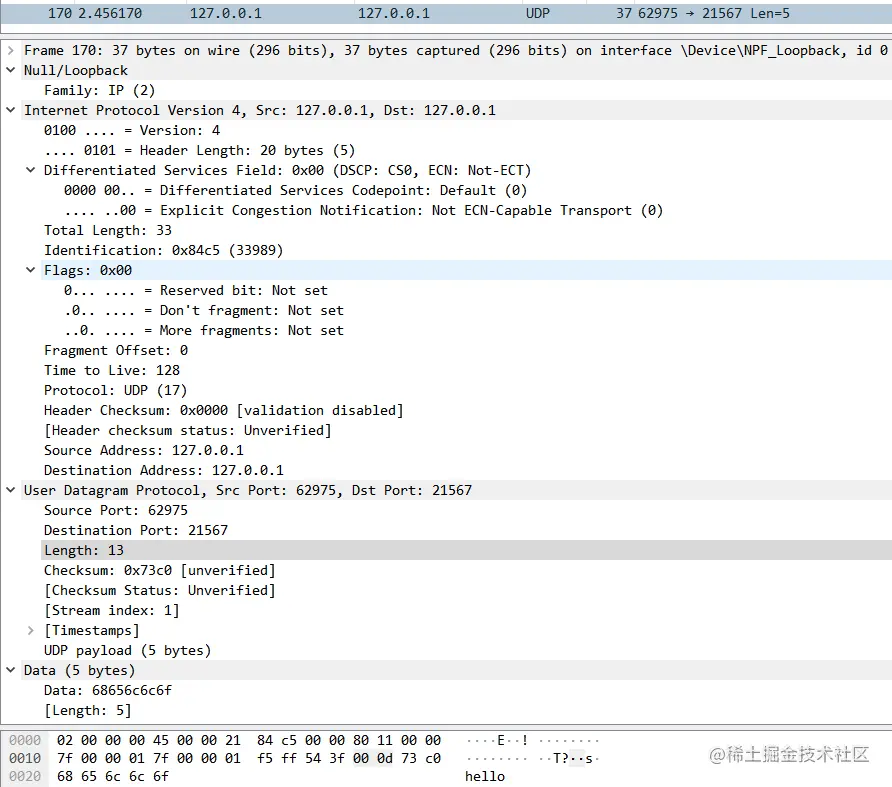Select packet 170 row in packet list
Image resolution: width=892 pixels, height=787 pixels.
click(446, 13)
